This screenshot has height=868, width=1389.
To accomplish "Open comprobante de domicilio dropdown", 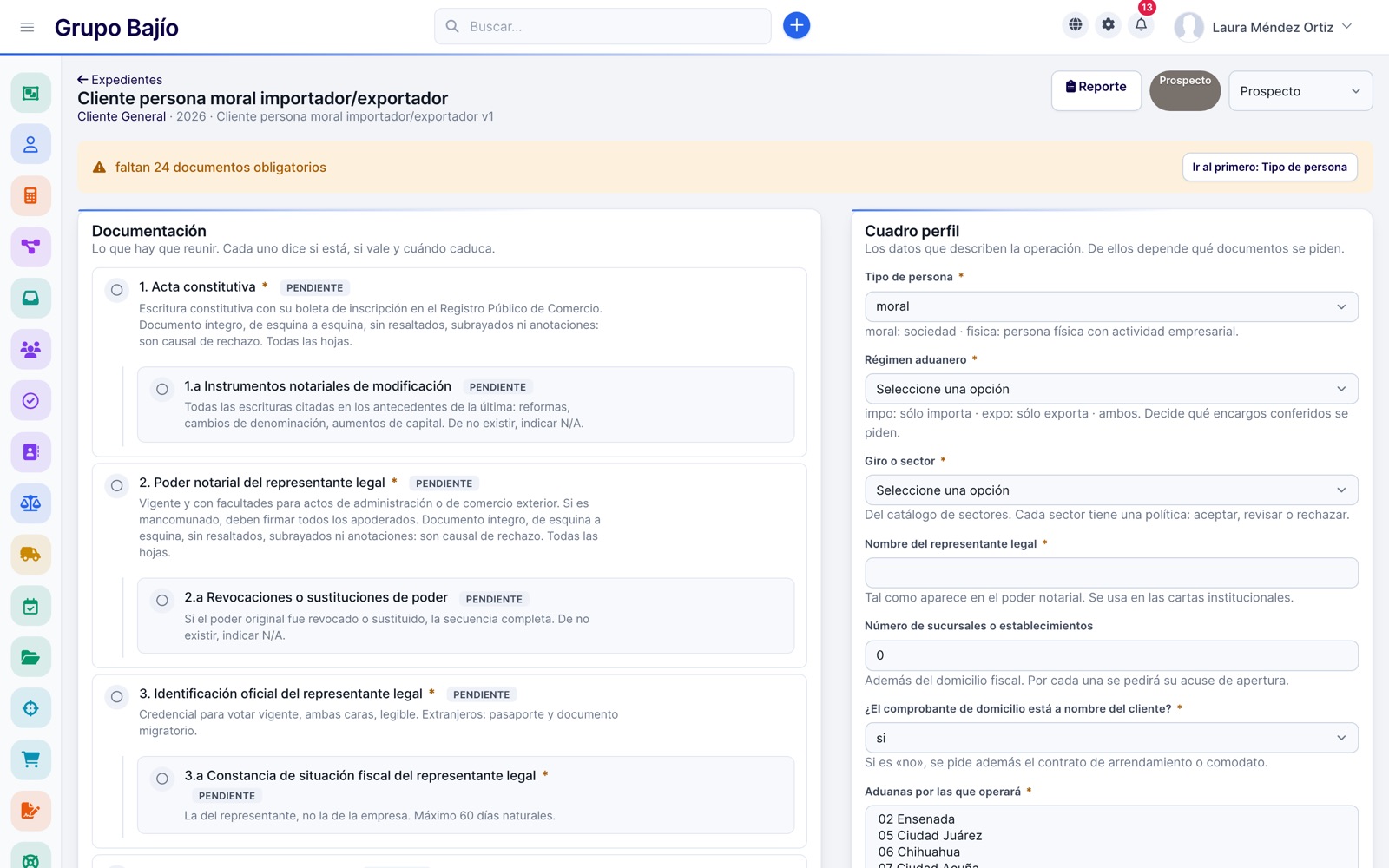I will (1111, 738).
